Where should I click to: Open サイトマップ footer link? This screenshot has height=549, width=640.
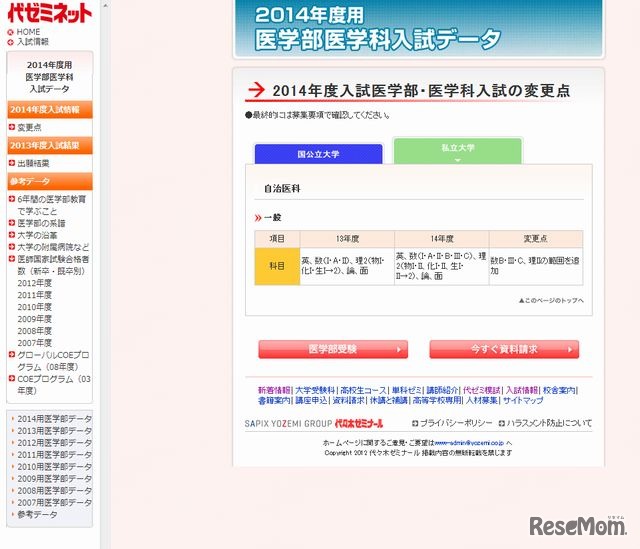point(523,400)
